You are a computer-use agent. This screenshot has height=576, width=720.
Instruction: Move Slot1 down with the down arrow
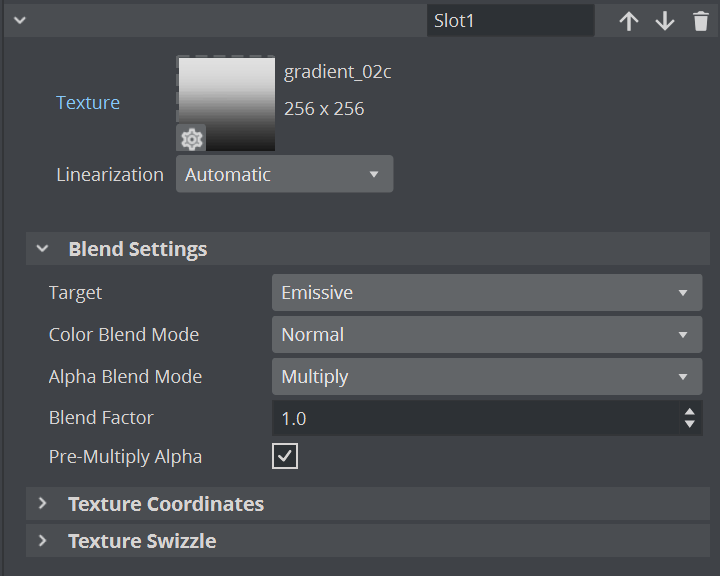665,21
